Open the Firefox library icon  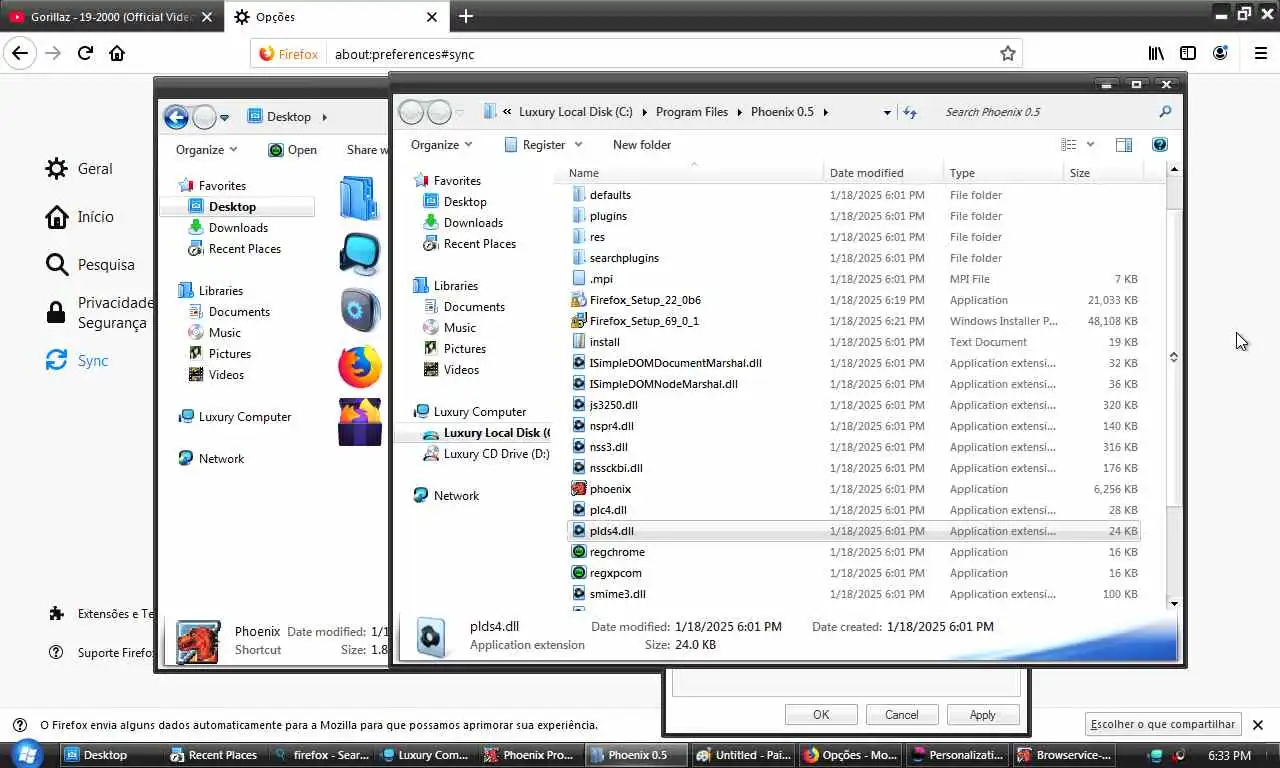pyautogui.click(x=1156, y=53)
